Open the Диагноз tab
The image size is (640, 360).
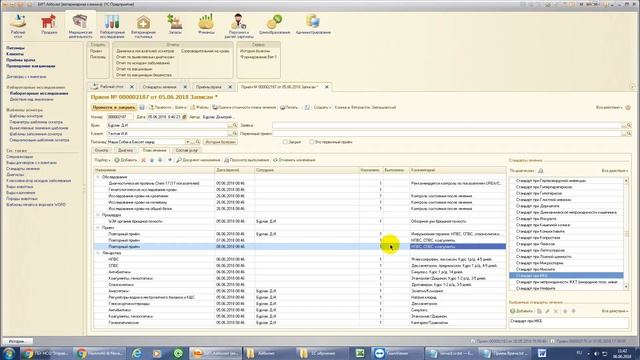pos(126,150)
